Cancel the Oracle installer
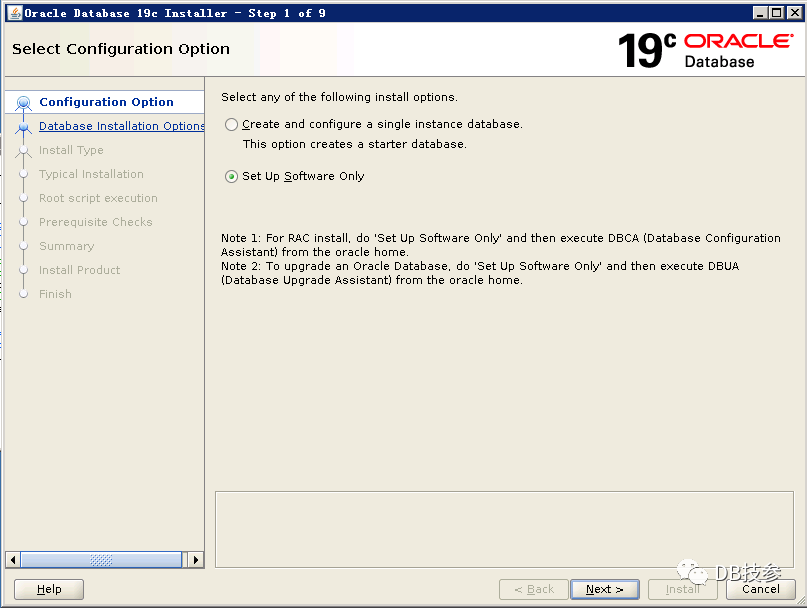This screenshot has width=807, height=608. pos(760,589)
